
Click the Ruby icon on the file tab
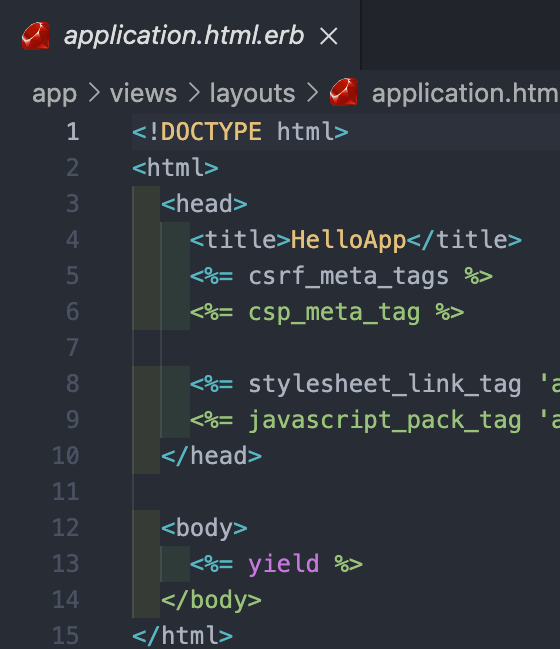[x=36, y=36]
